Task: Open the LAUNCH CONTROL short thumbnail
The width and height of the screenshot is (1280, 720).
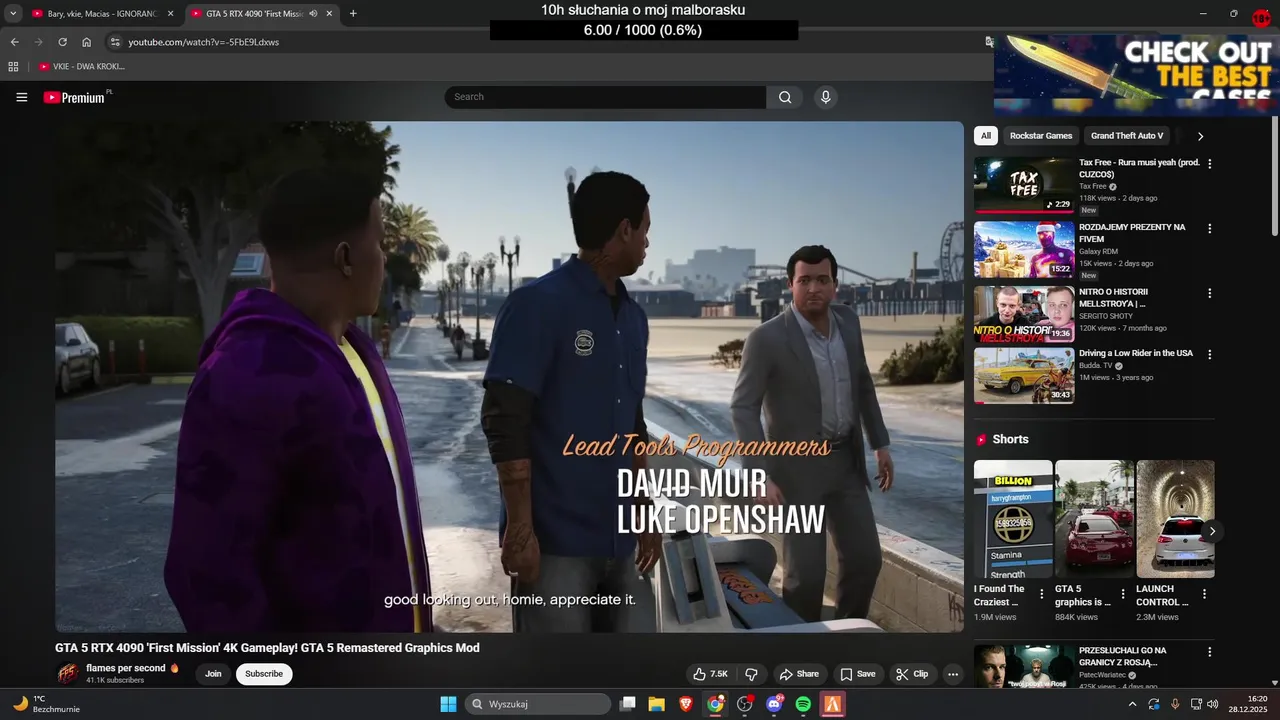Action: (x=1175, y=519)
